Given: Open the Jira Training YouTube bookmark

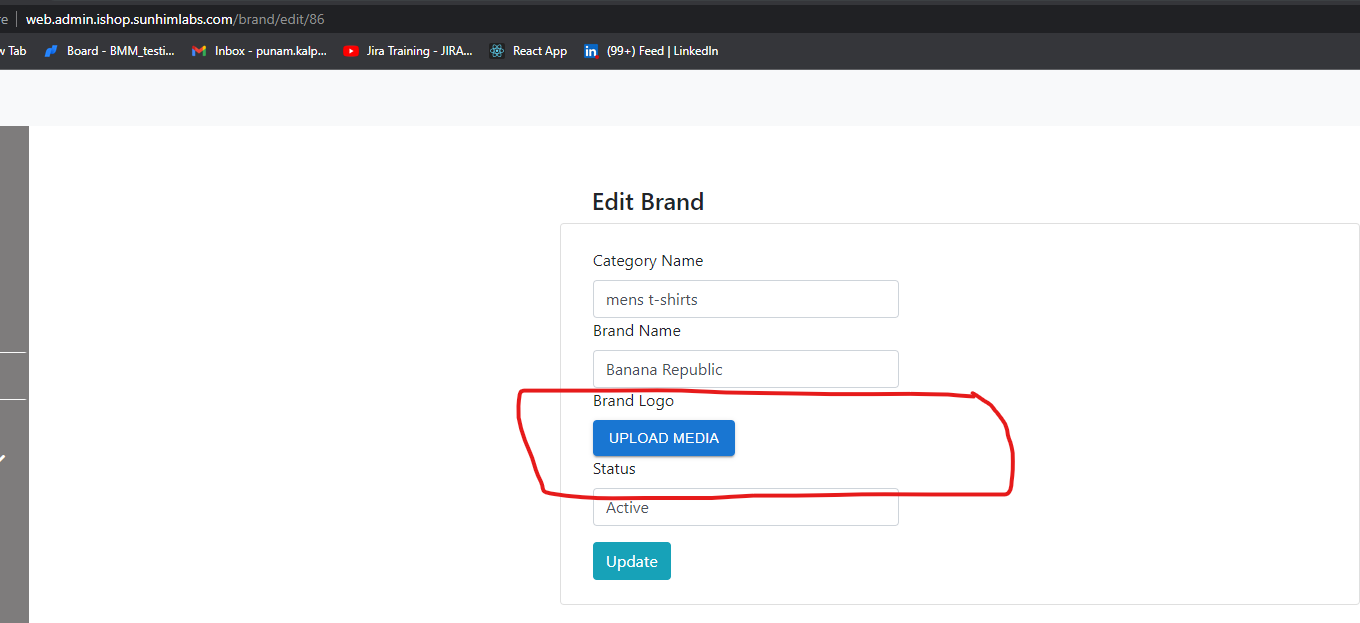Looking at the screenshot, I should coord(408,51).
